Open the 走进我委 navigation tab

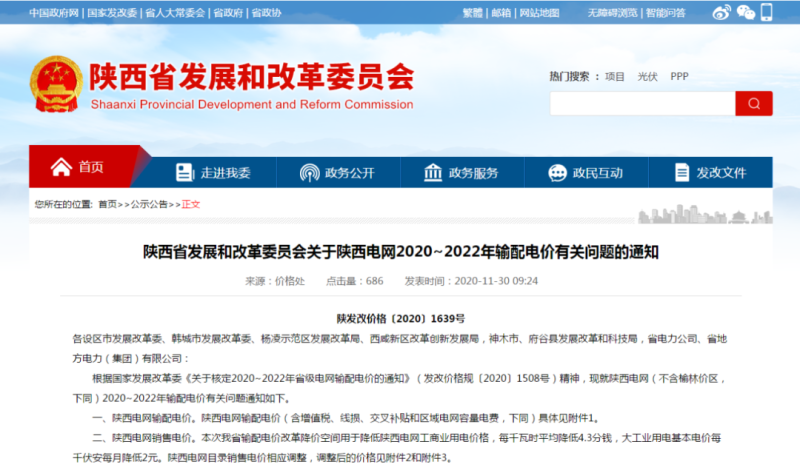click(x=213, y=172)
